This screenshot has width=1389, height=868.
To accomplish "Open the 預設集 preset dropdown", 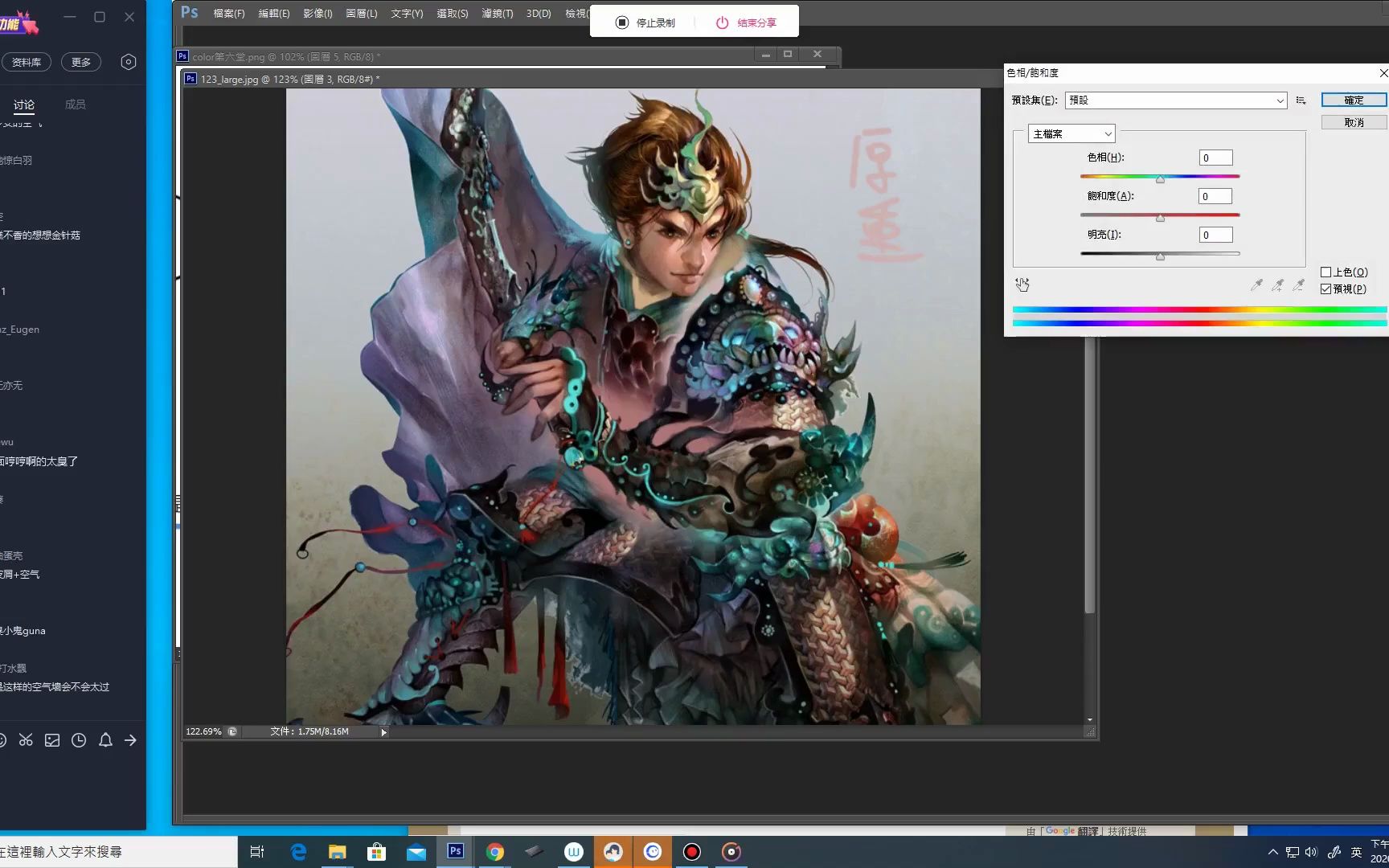I will tap(1176, 100).
